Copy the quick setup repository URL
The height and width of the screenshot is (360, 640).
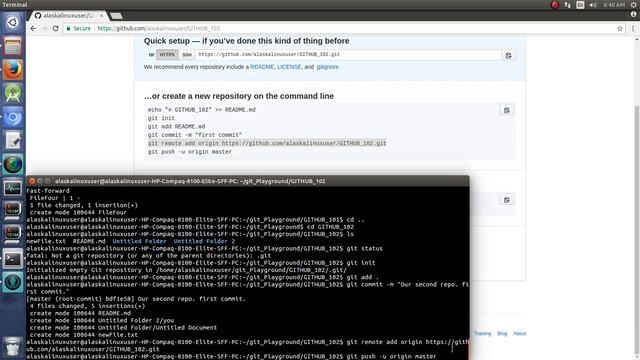(x=508, y=55)
